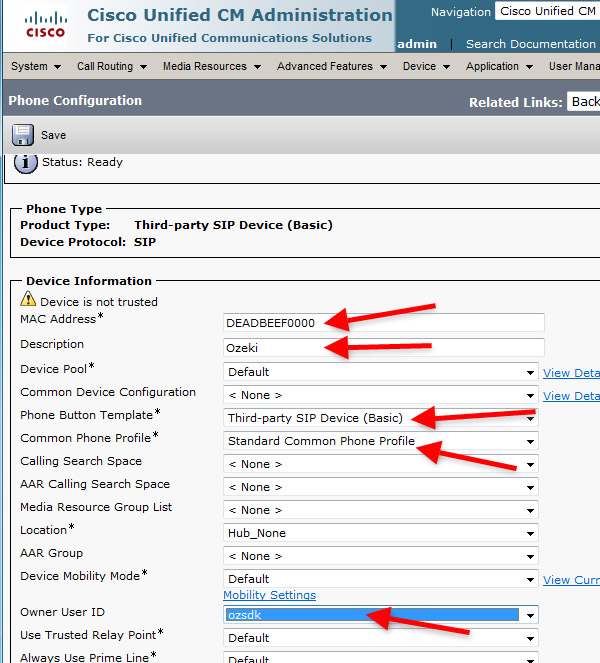Expand the Device Pool dropdown
The width and height of the screenshot is (600, 663).
pyautogui.click(x=381, y=372)
